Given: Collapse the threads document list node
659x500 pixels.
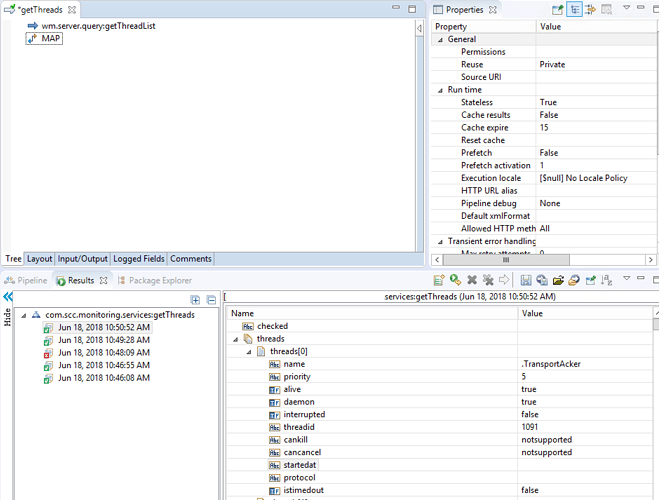Looking at the screenshot, I should tap(235, 339).
